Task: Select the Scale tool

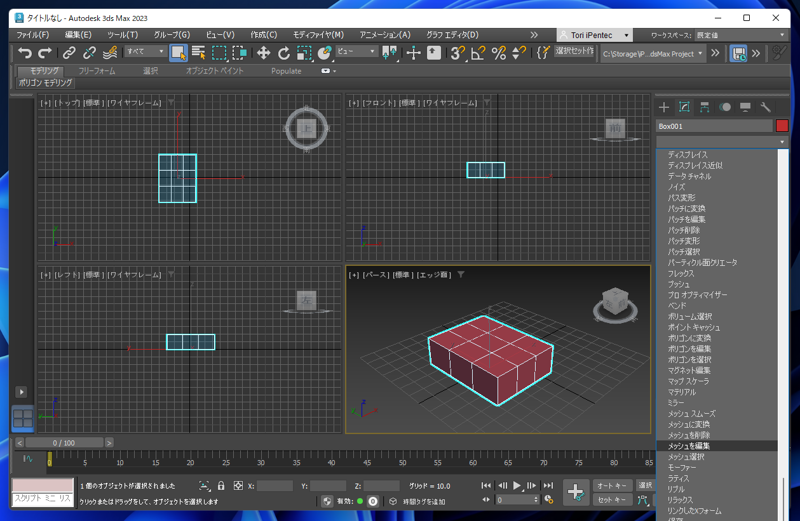Action: point(304,53)
